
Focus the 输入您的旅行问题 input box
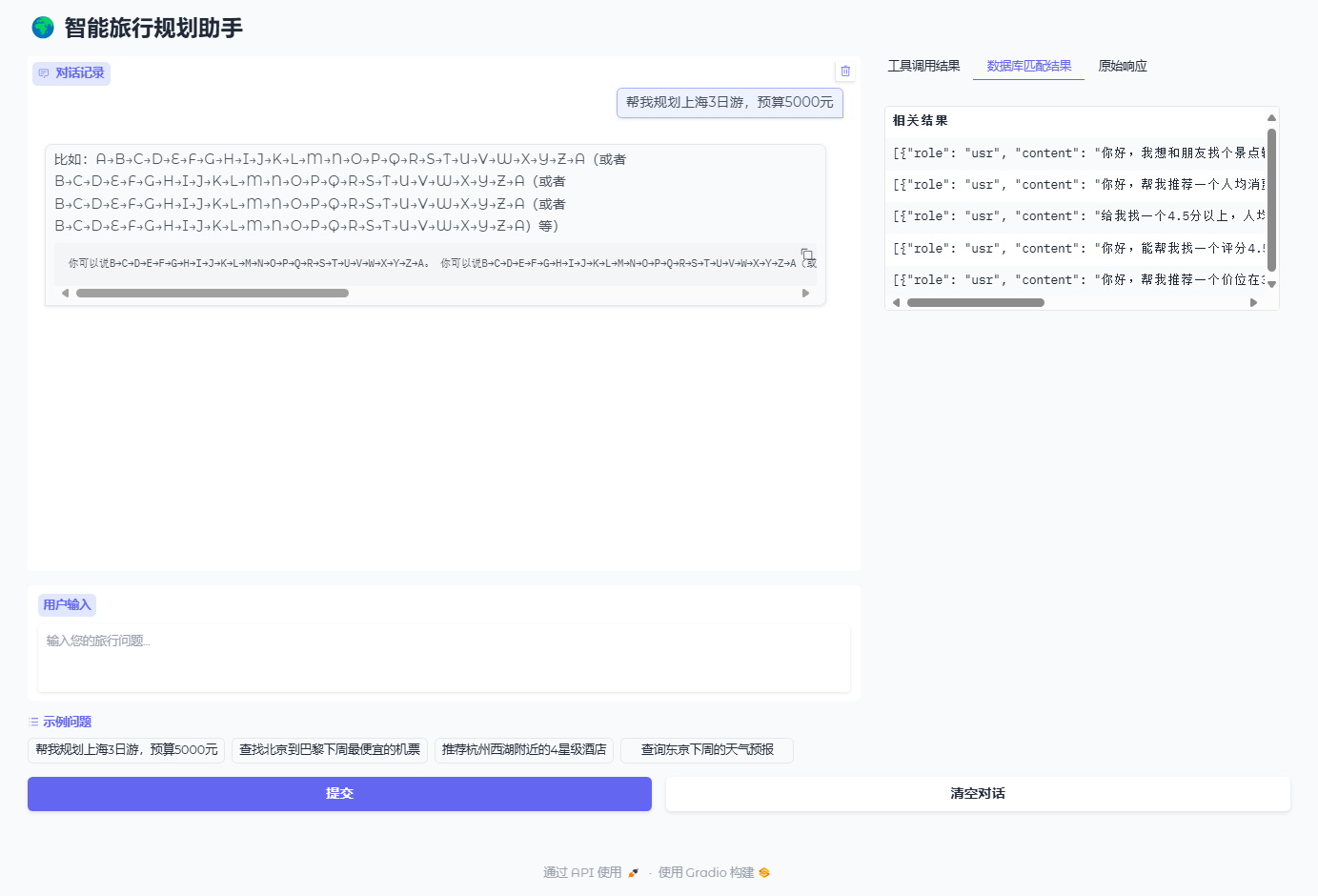[x=444, y=658]
